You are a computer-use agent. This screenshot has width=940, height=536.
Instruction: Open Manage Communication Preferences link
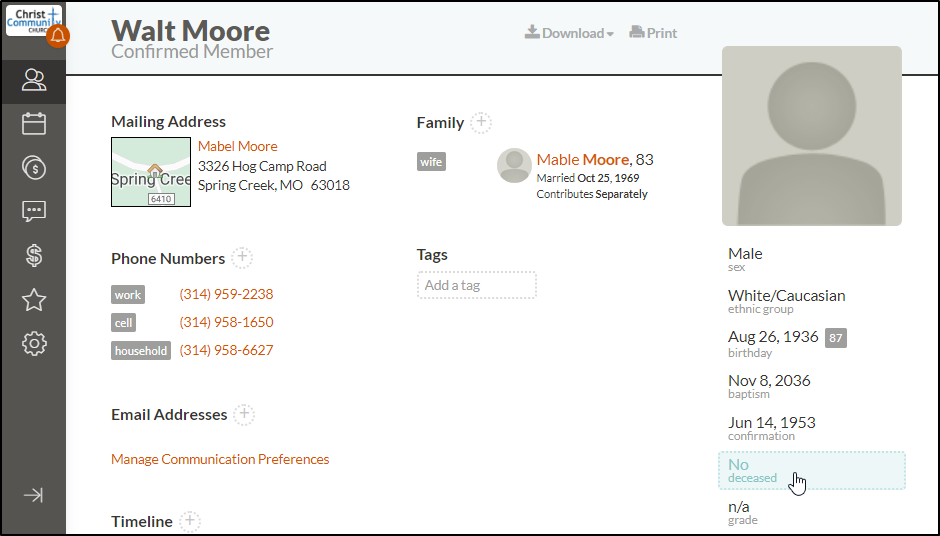coord(220,459)
